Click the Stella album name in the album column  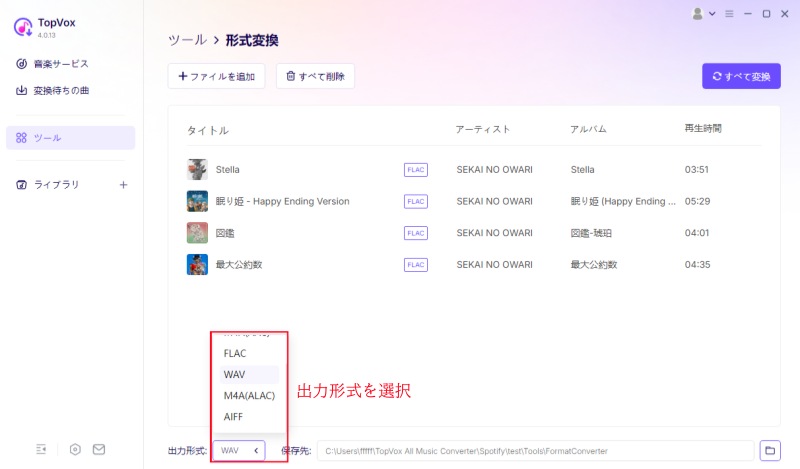(583, 169)
